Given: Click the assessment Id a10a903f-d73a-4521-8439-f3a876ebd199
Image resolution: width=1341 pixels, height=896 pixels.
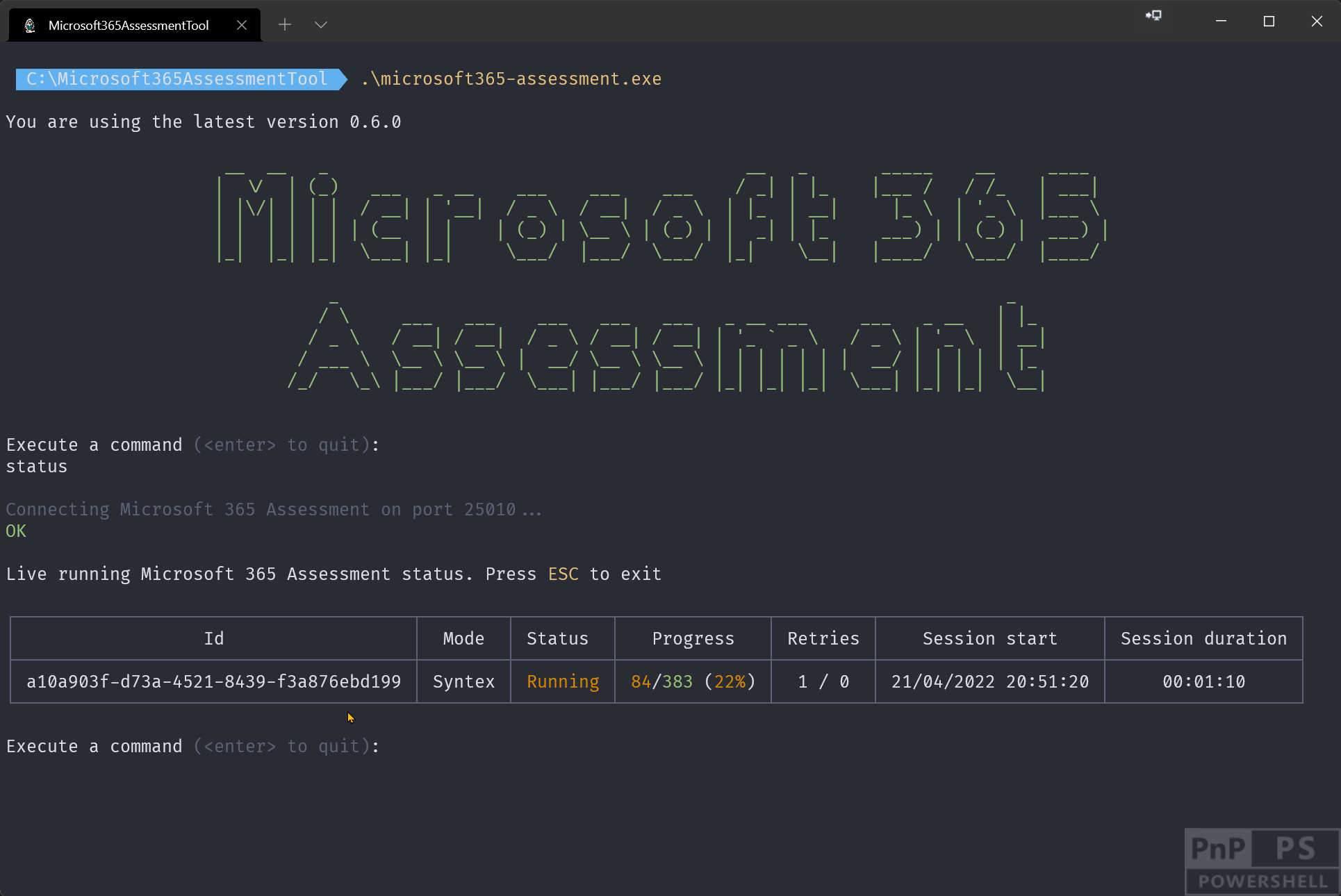Looking at the screenshot, I should (214, 682).
